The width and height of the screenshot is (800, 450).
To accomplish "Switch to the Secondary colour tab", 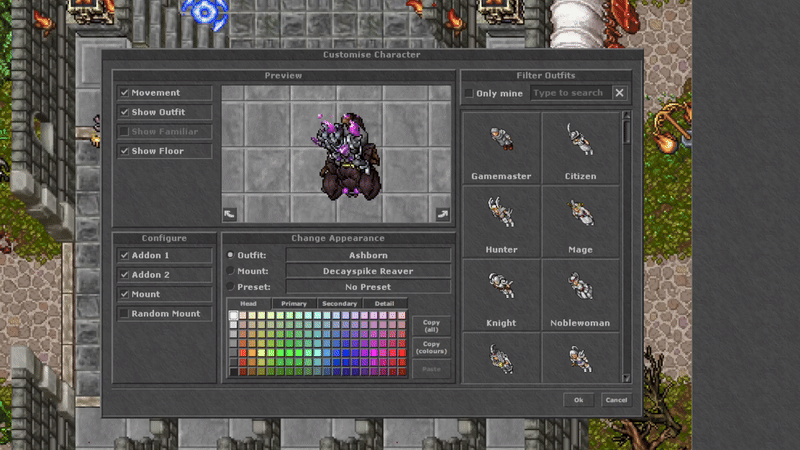I will click(339, 304).
